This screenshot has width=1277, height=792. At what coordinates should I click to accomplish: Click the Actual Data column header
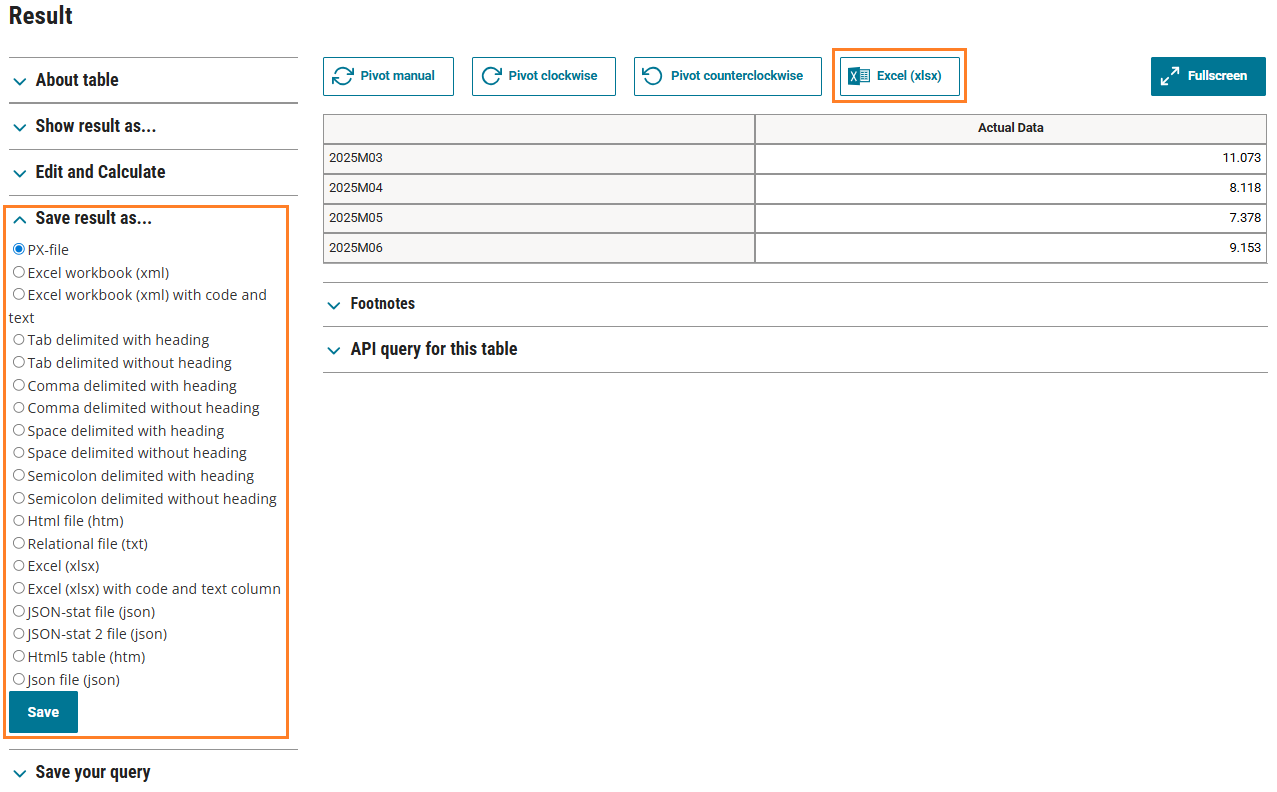[x=1010, y=128]
